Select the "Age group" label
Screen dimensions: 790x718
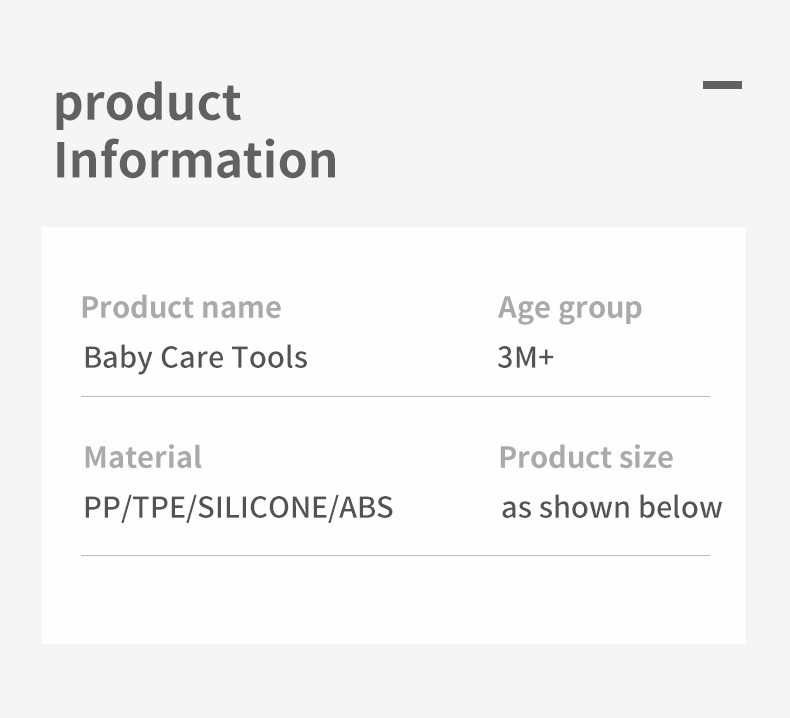[x=569, y=308]
